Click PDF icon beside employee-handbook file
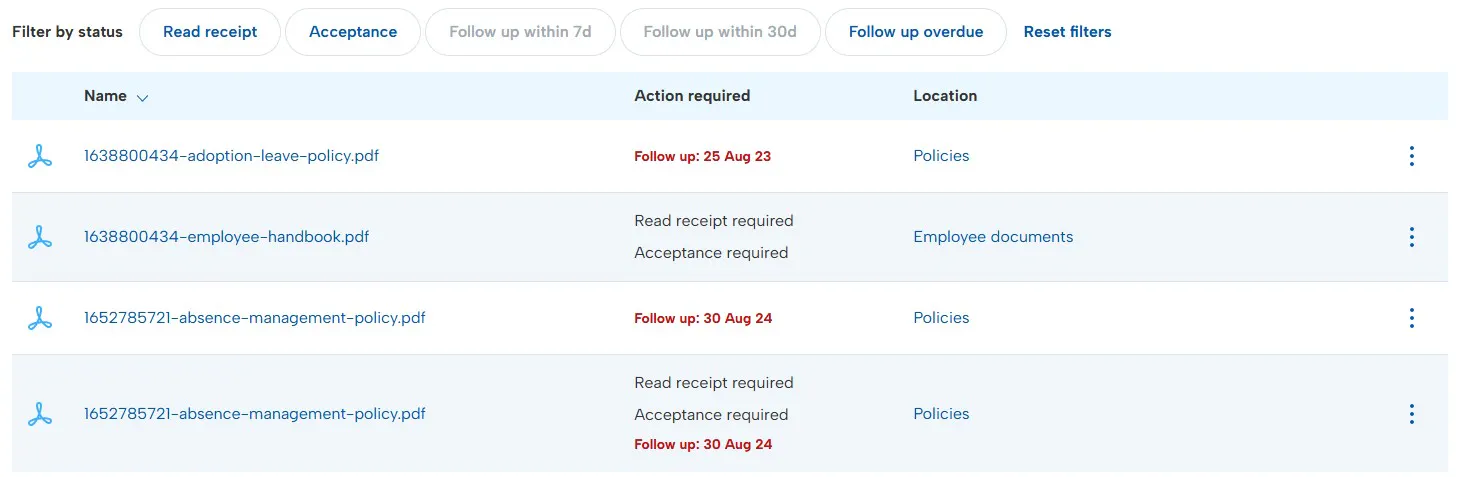 pyautogui.click(x=39, y=237)
